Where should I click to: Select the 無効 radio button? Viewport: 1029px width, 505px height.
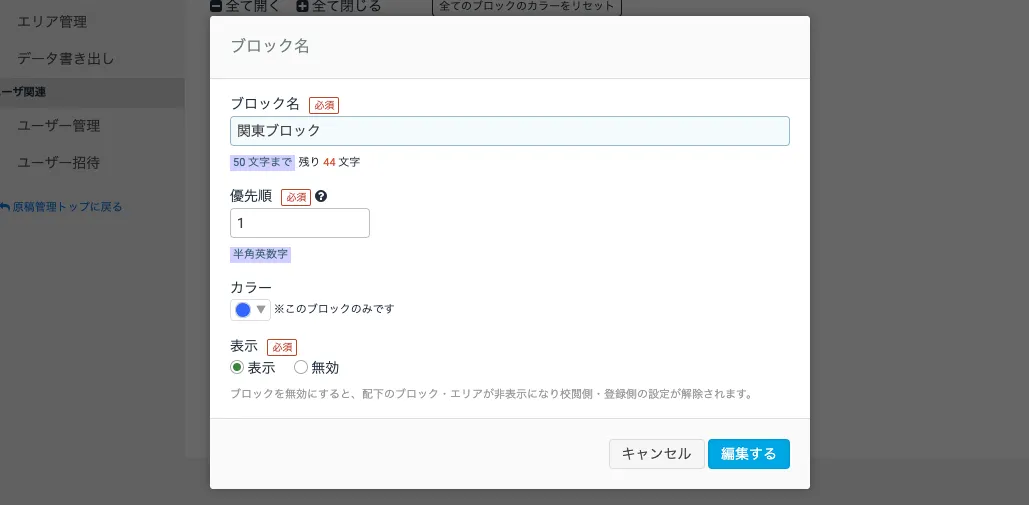pyautogui.click(x=301, y=368)
